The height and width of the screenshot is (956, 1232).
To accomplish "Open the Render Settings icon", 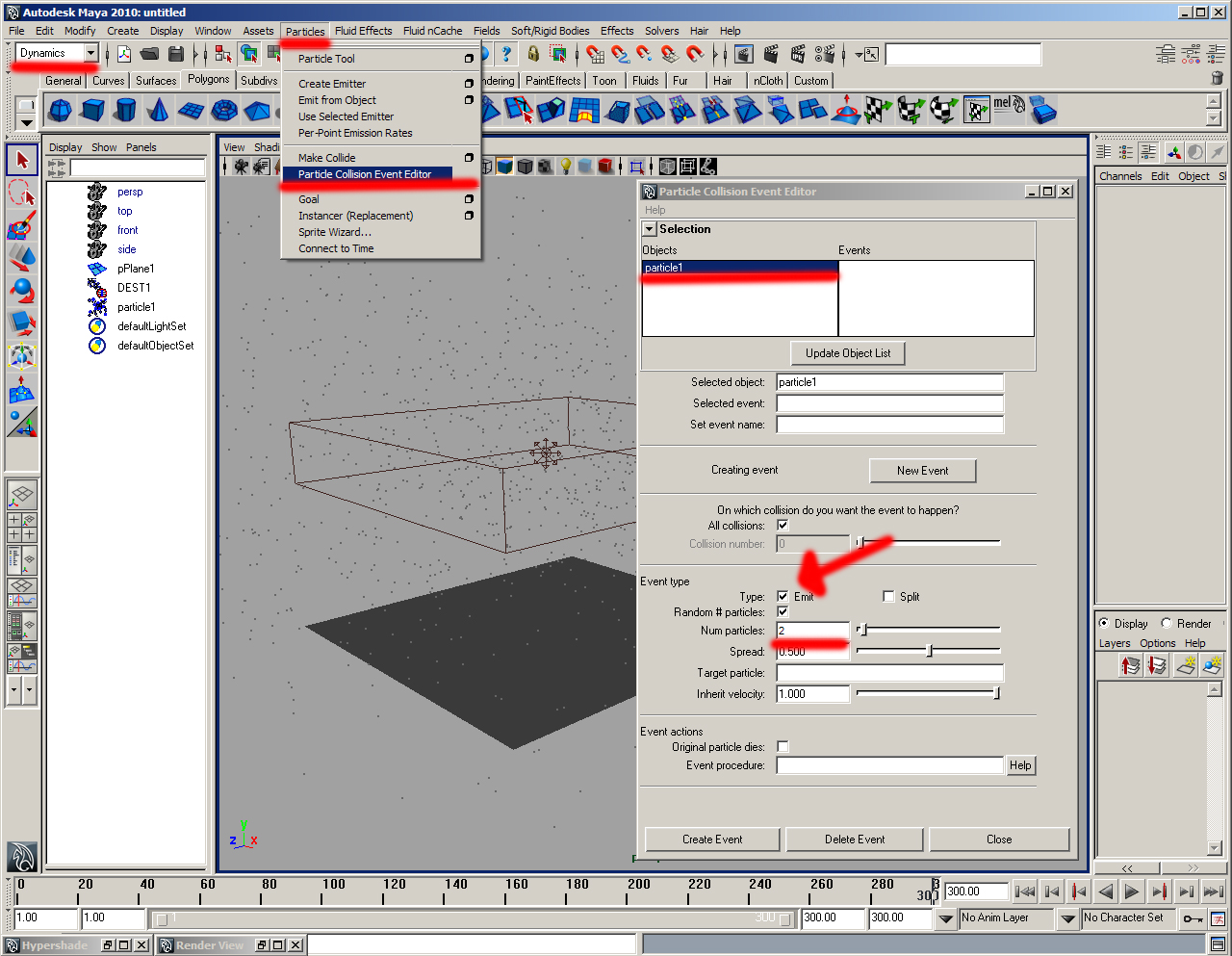I will coord(825,54).
